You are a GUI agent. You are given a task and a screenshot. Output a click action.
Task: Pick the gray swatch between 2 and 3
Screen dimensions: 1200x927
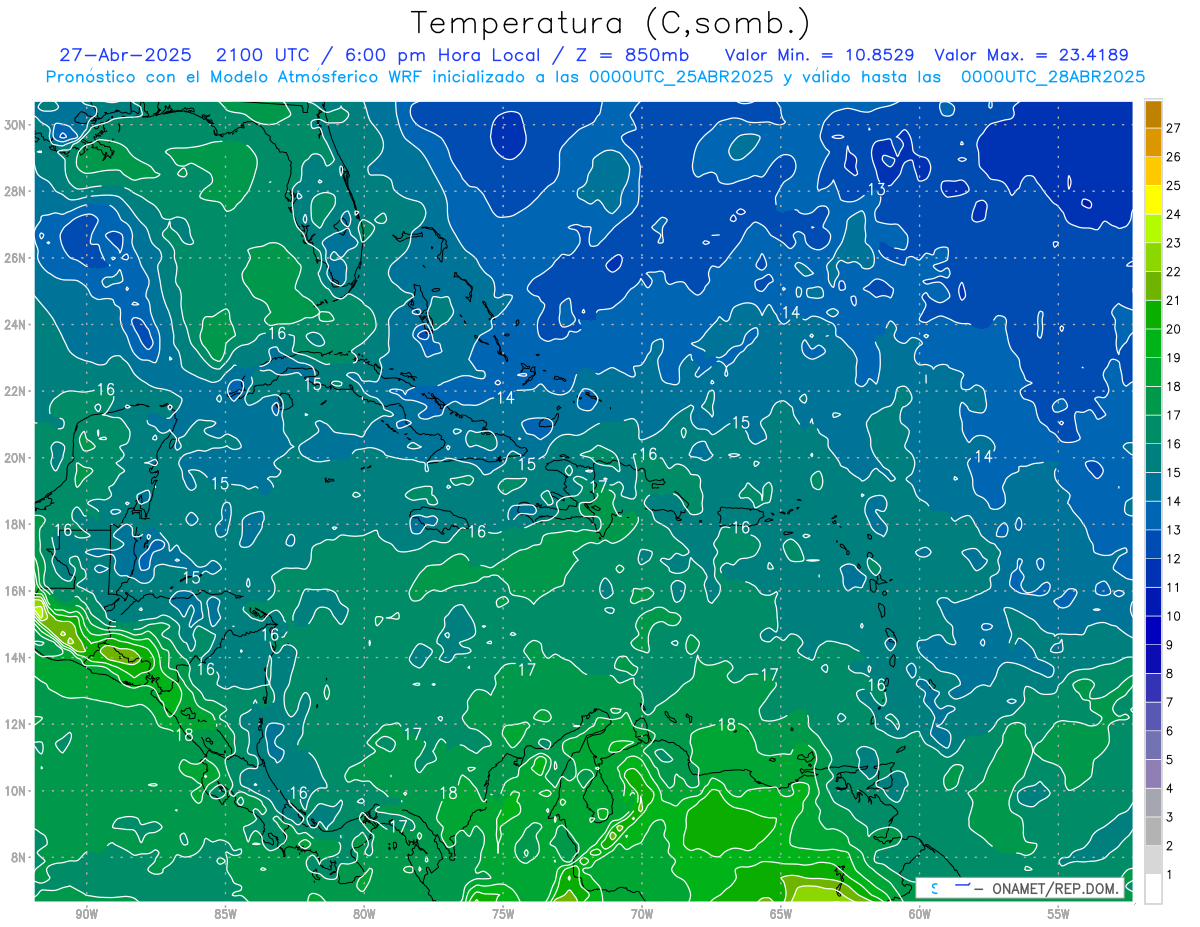point(1153,832)
